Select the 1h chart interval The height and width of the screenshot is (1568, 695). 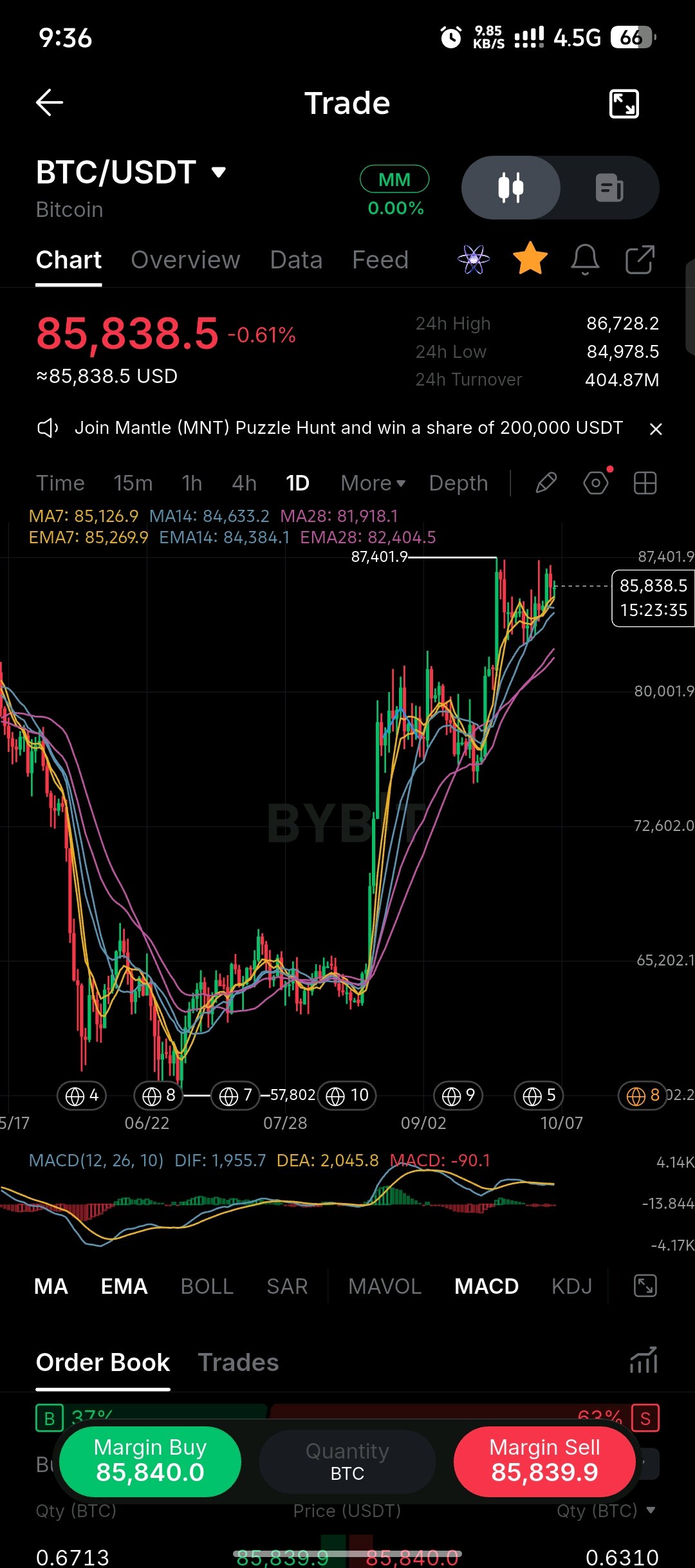[192, 483]
